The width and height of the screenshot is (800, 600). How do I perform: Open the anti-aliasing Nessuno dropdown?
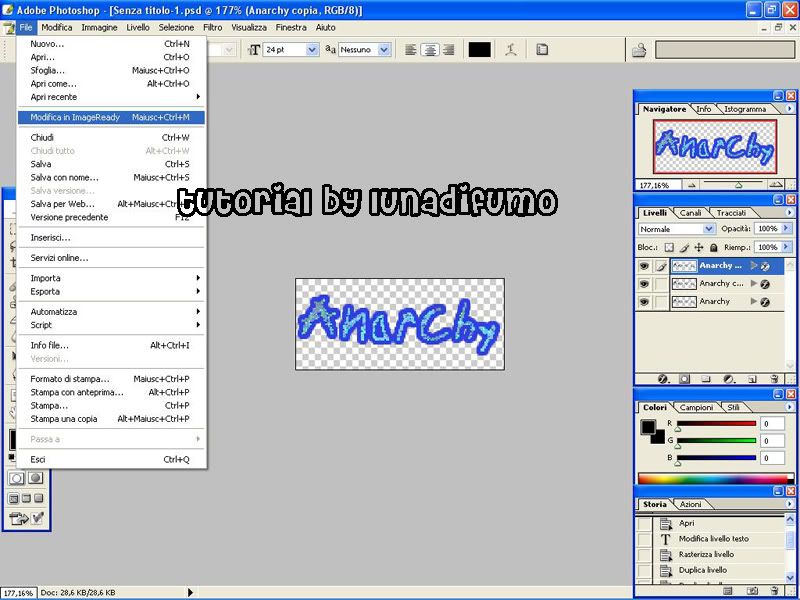tap(384, 49)
